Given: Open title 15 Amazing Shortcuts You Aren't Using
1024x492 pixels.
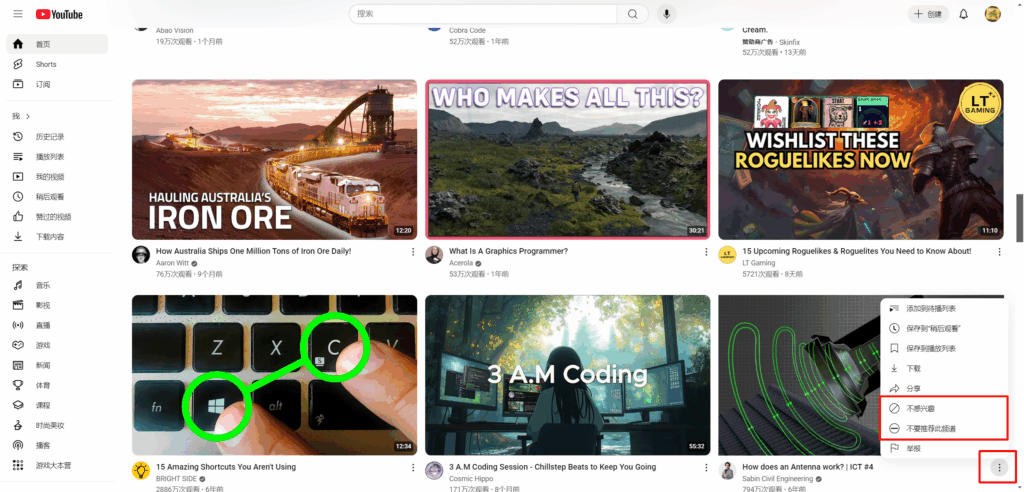Looking at the screenshot, I should tap(226, 467).
